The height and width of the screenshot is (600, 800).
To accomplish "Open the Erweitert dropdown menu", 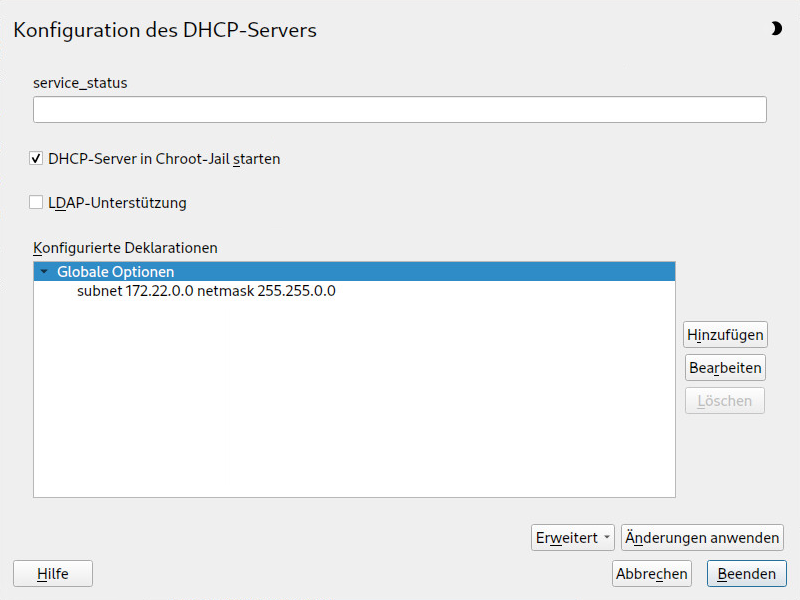I will 572,538.
